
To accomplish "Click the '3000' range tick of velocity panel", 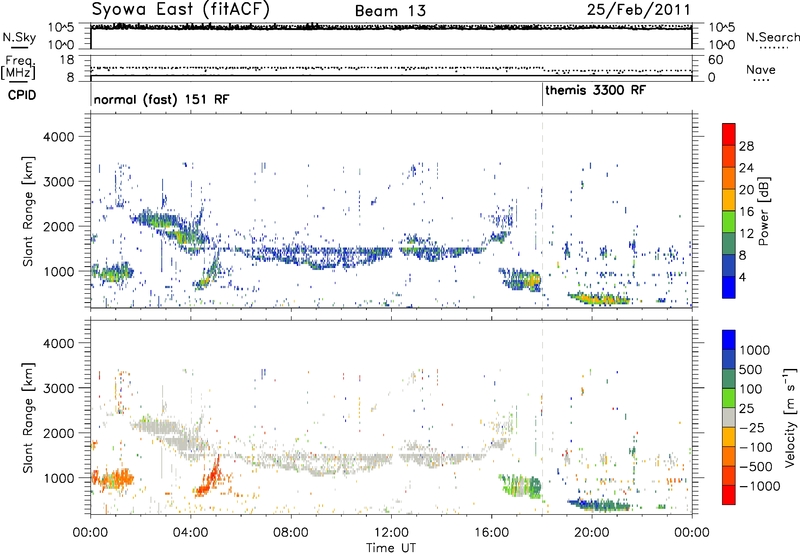I will click(58, 388).
